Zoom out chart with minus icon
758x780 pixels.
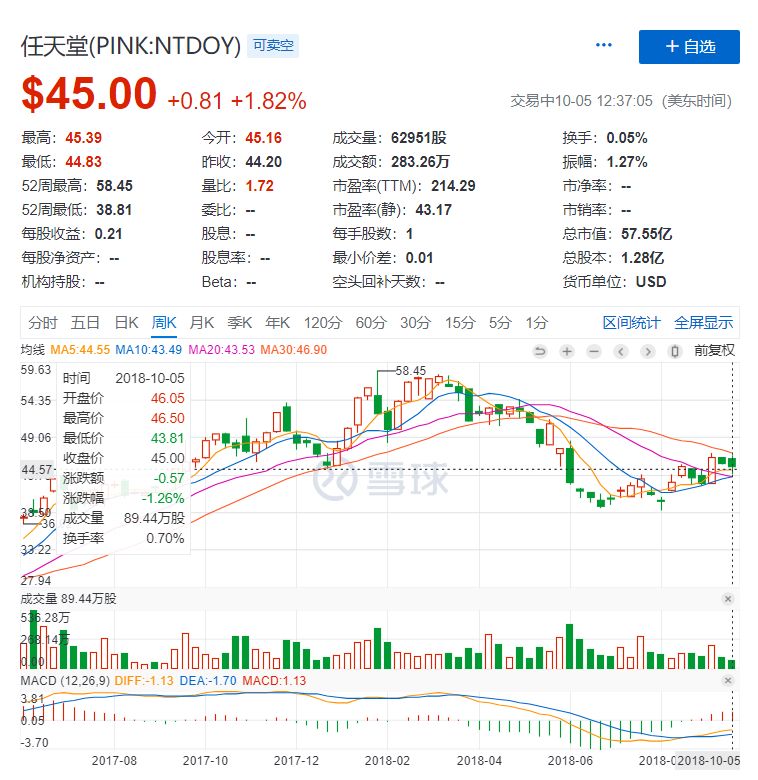click(x=593, y=352)
